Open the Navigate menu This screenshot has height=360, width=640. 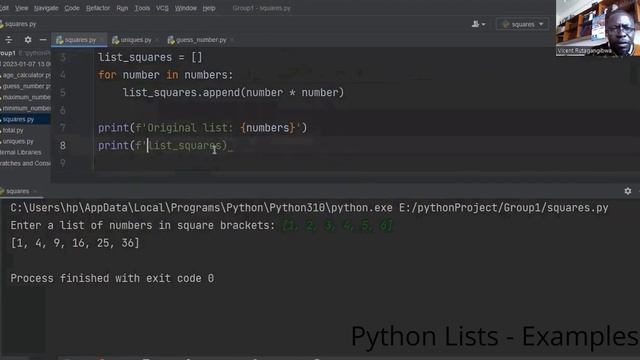tap(46, 8)
